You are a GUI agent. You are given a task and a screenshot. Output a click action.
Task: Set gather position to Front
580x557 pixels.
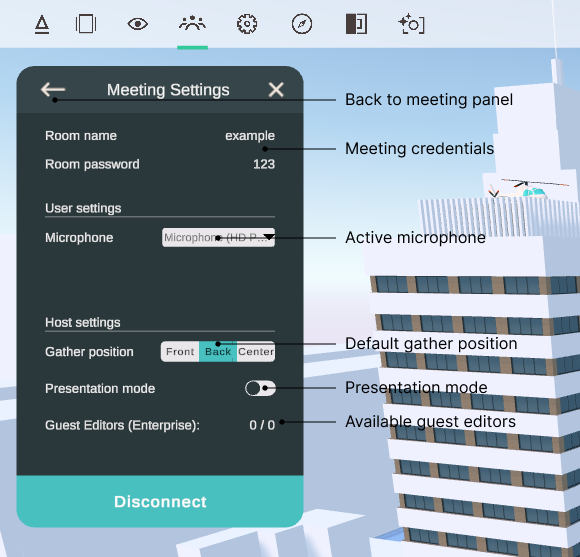(x=180, y=351)
